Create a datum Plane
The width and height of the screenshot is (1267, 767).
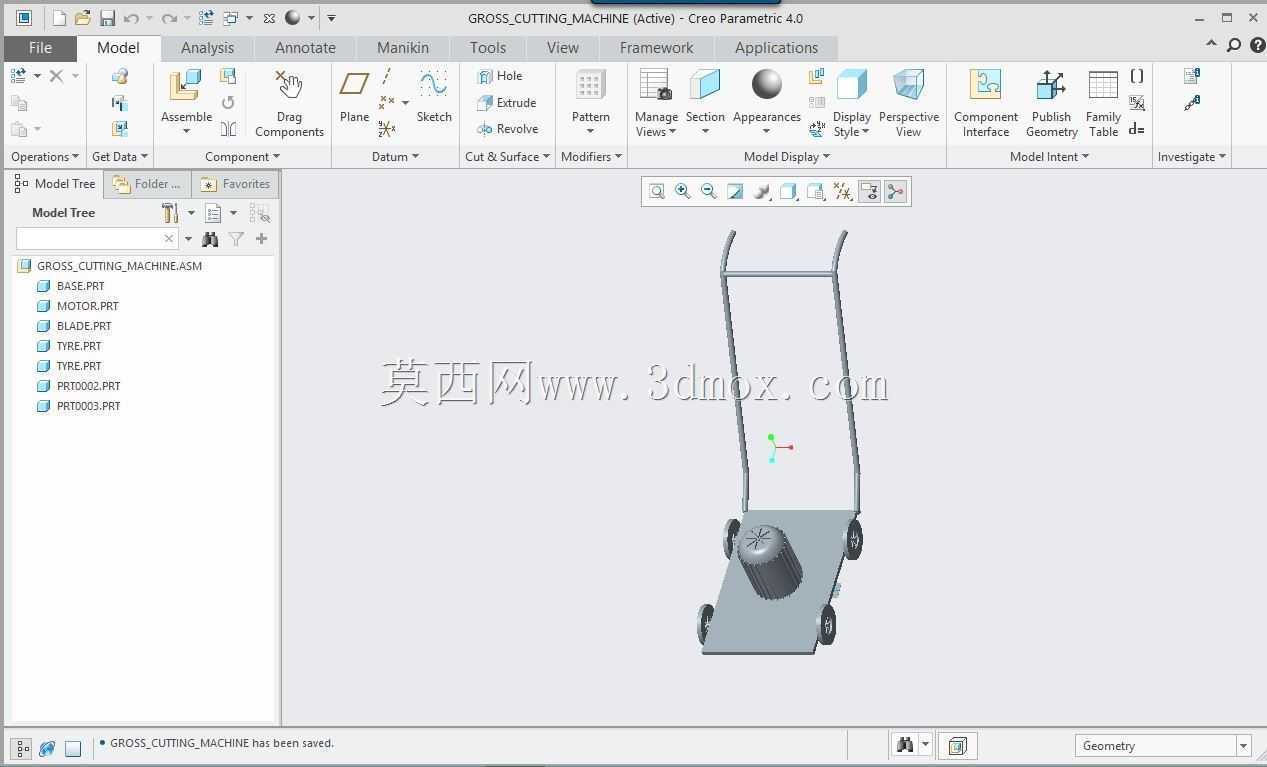[x=354, y=96]
